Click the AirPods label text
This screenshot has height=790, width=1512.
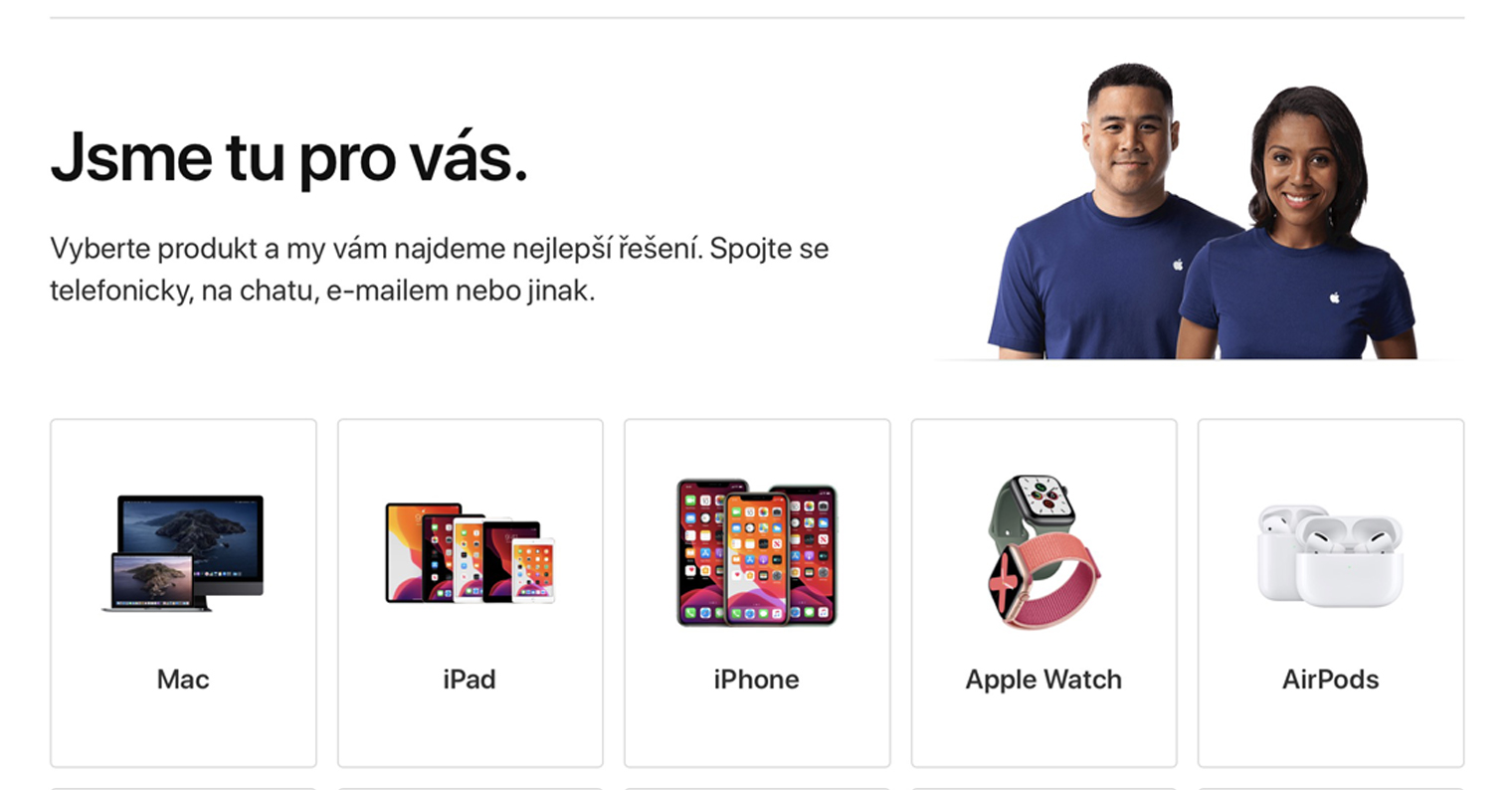(x=1330, y=680)
